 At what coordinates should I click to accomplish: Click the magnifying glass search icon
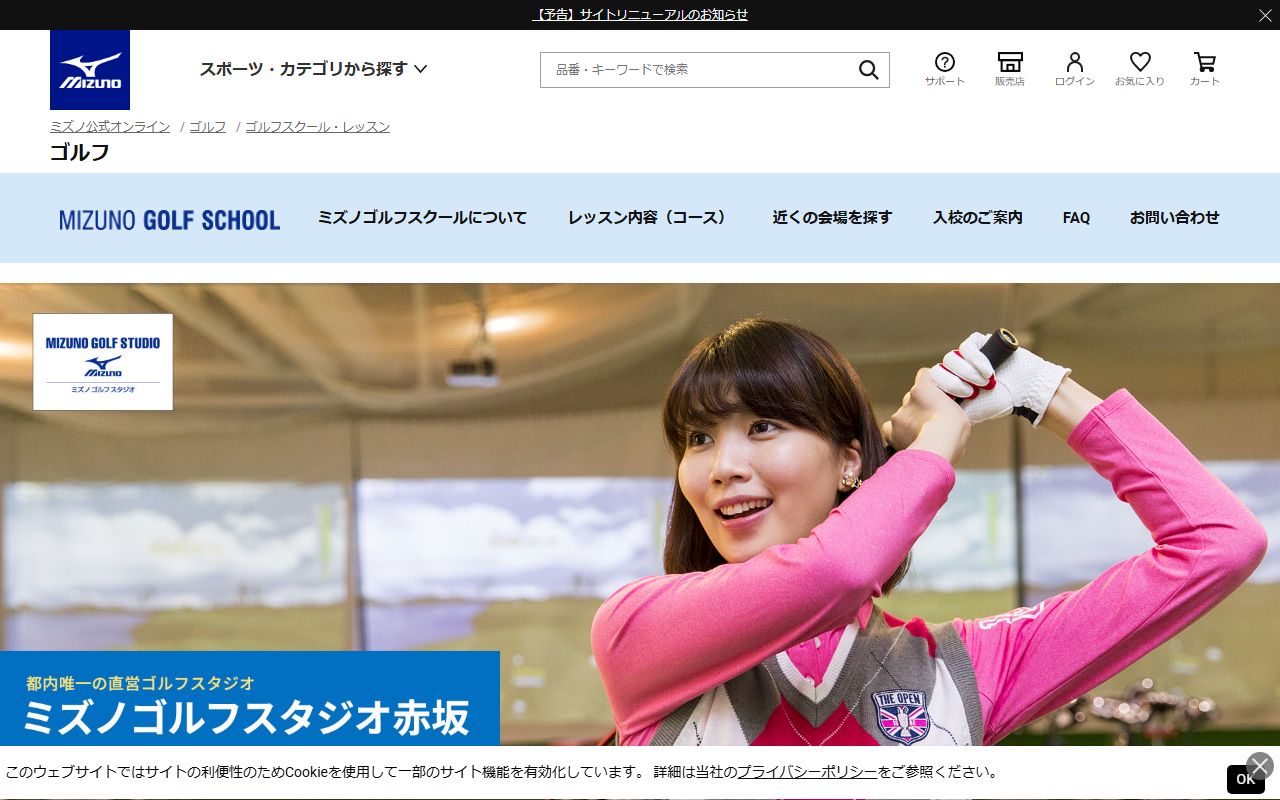tap(868, 70)
